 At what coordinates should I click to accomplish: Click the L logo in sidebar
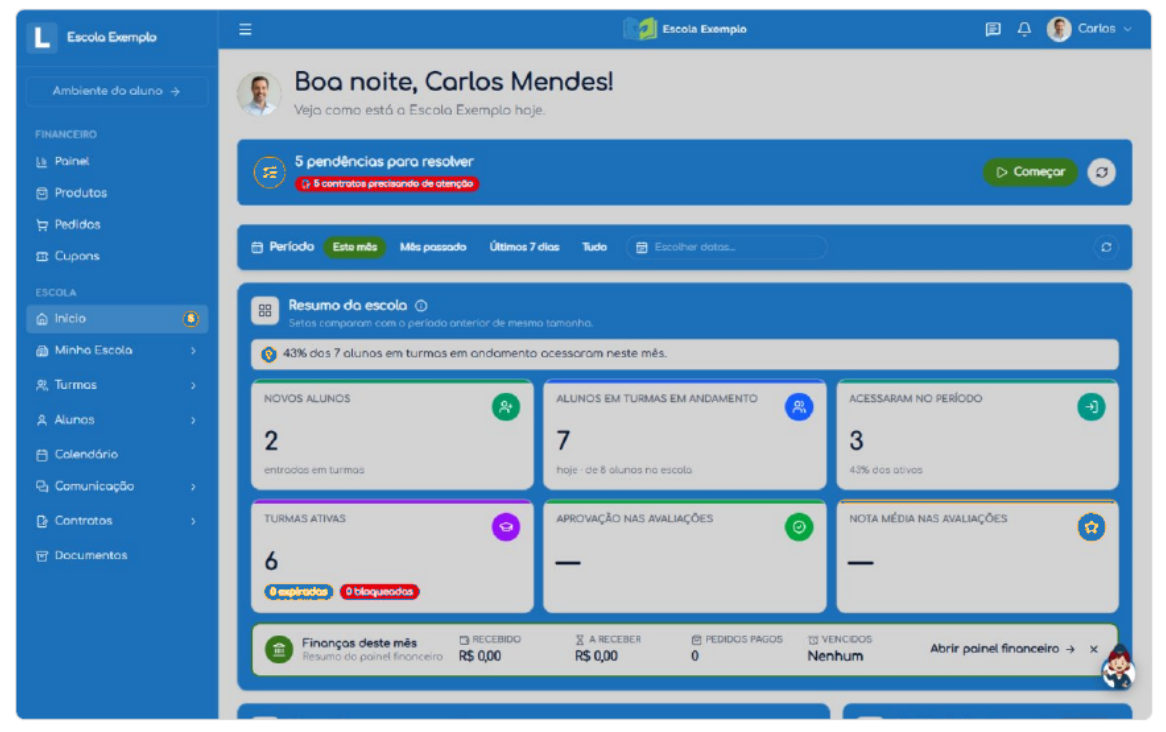click(42, 36)
